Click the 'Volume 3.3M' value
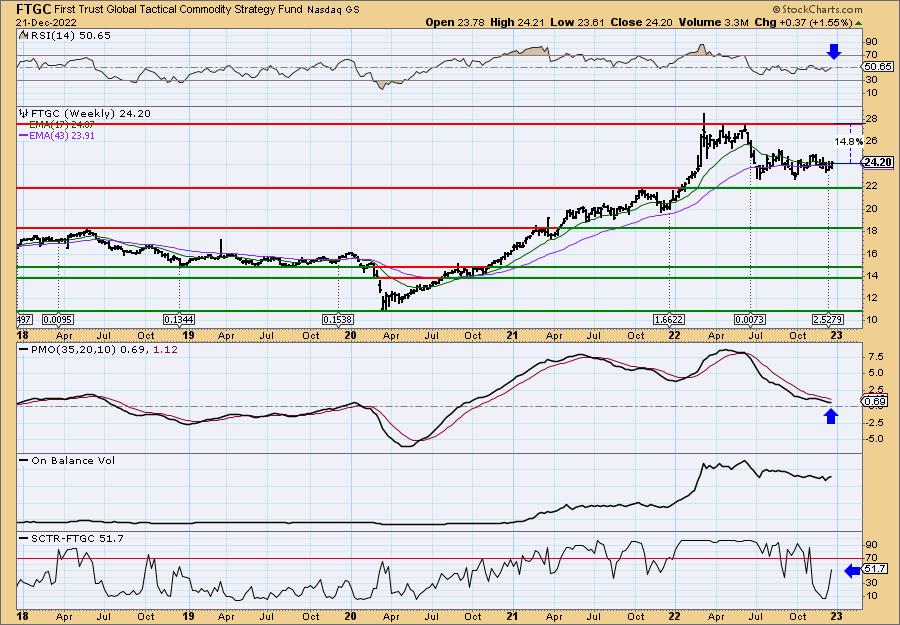 point(713,22)
